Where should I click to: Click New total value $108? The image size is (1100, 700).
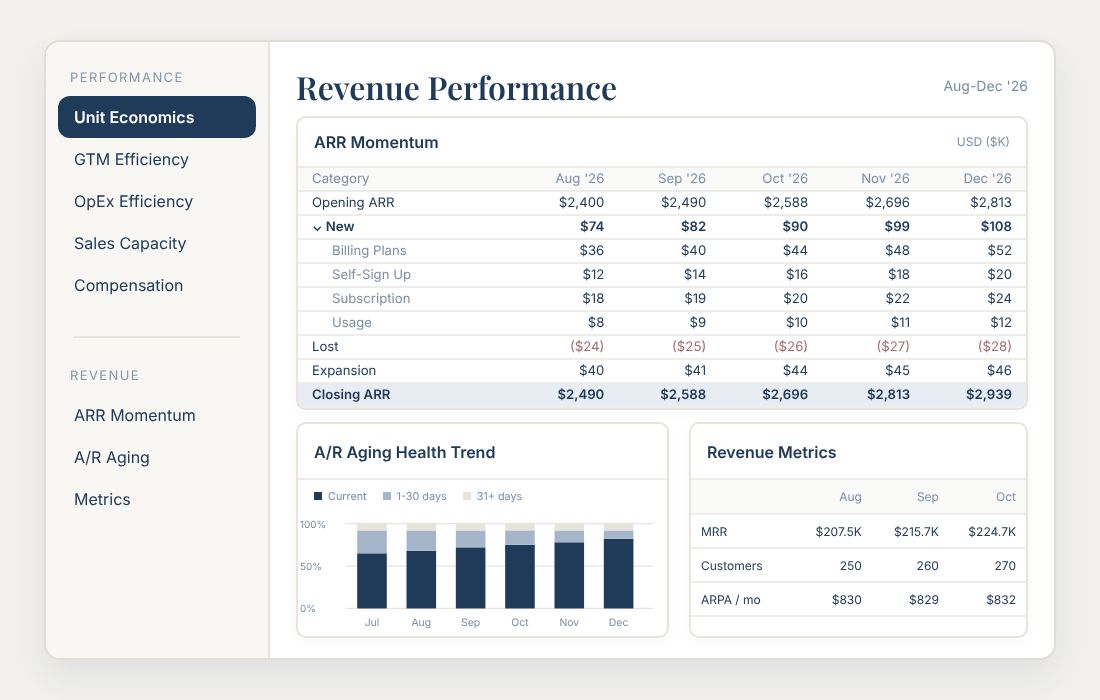996,227
